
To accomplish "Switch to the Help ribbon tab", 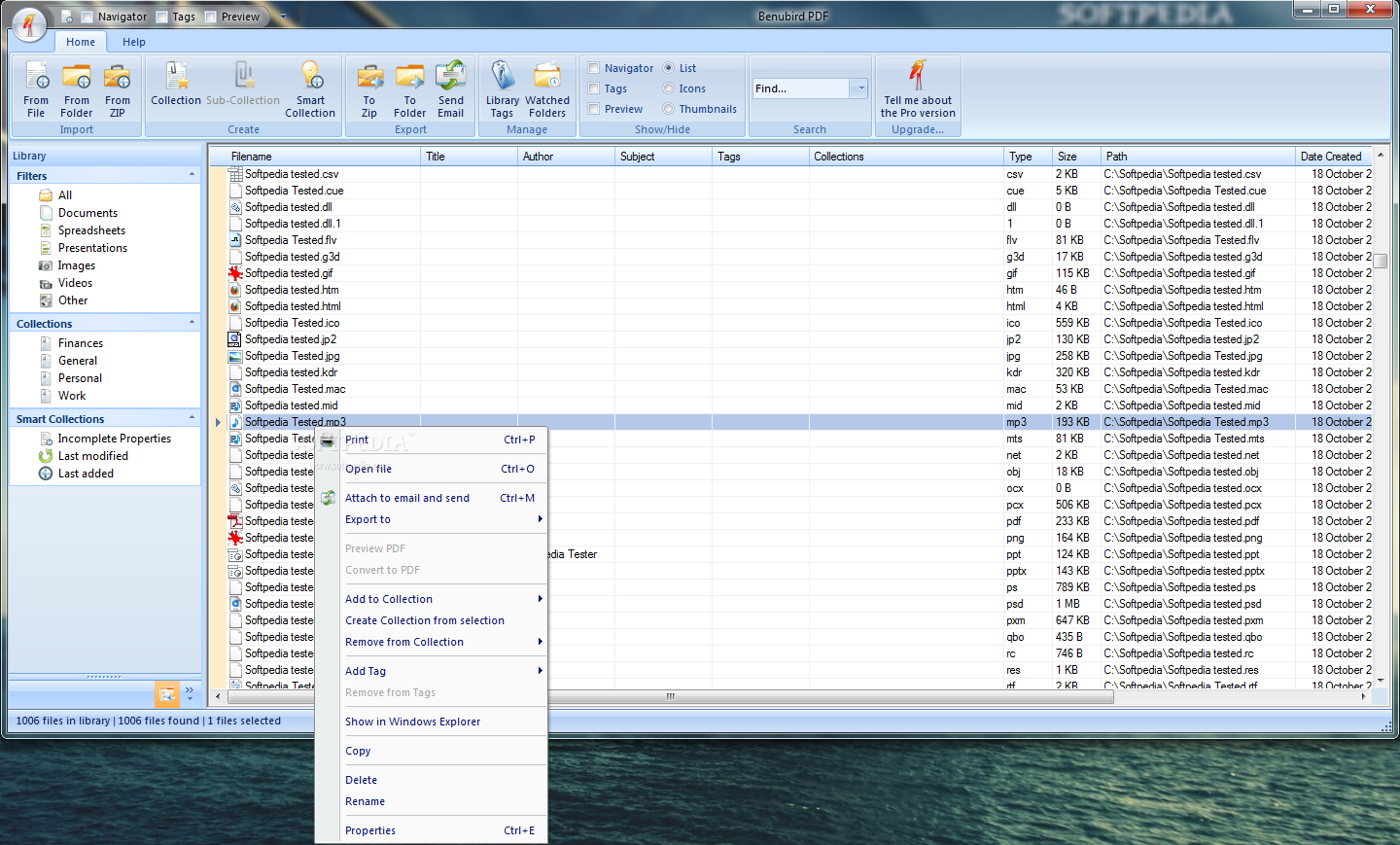I will (x=134, y=42).
